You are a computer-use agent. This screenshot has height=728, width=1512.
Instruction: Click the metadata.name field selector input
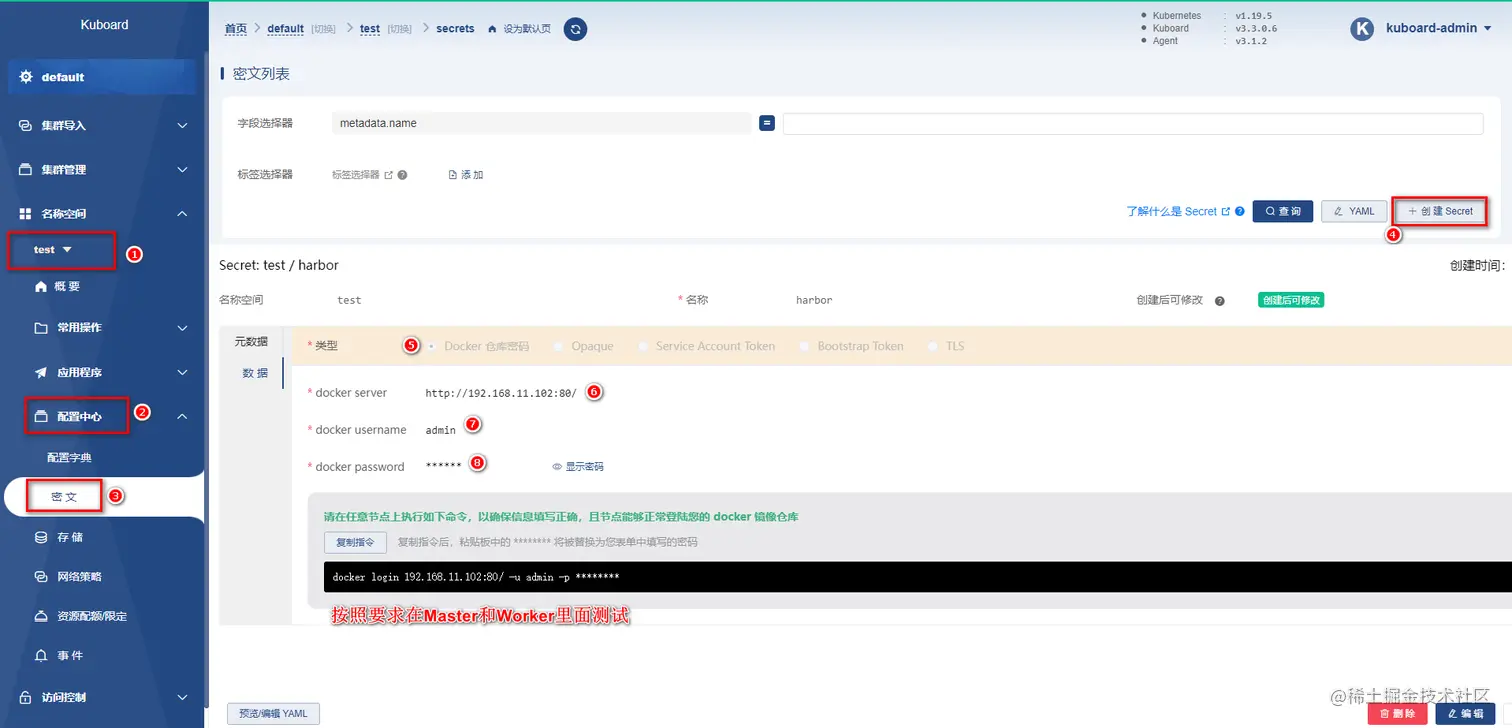[x=540, y=122]
